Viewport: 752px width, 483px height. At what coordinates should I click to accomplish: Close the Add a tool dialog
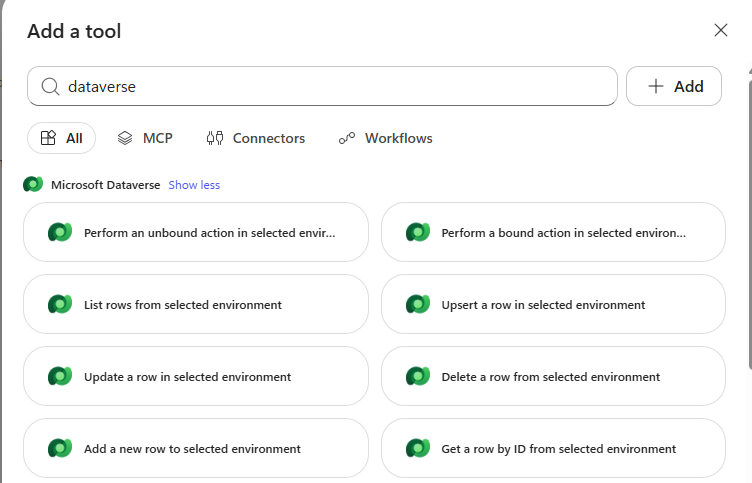[720, 30]
